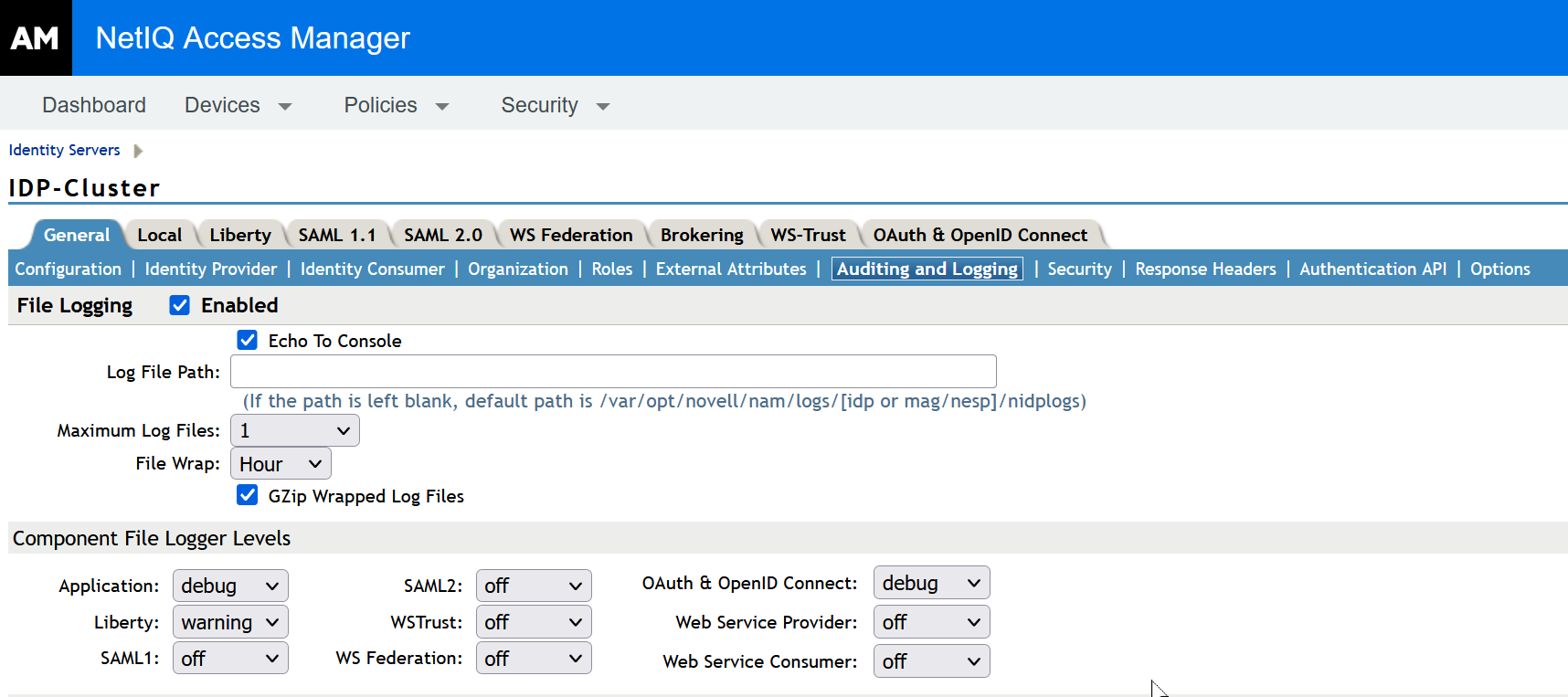
Task: Toggle GZip Wrapped Log Files checkbox
Action: click(x=247, y=496)
